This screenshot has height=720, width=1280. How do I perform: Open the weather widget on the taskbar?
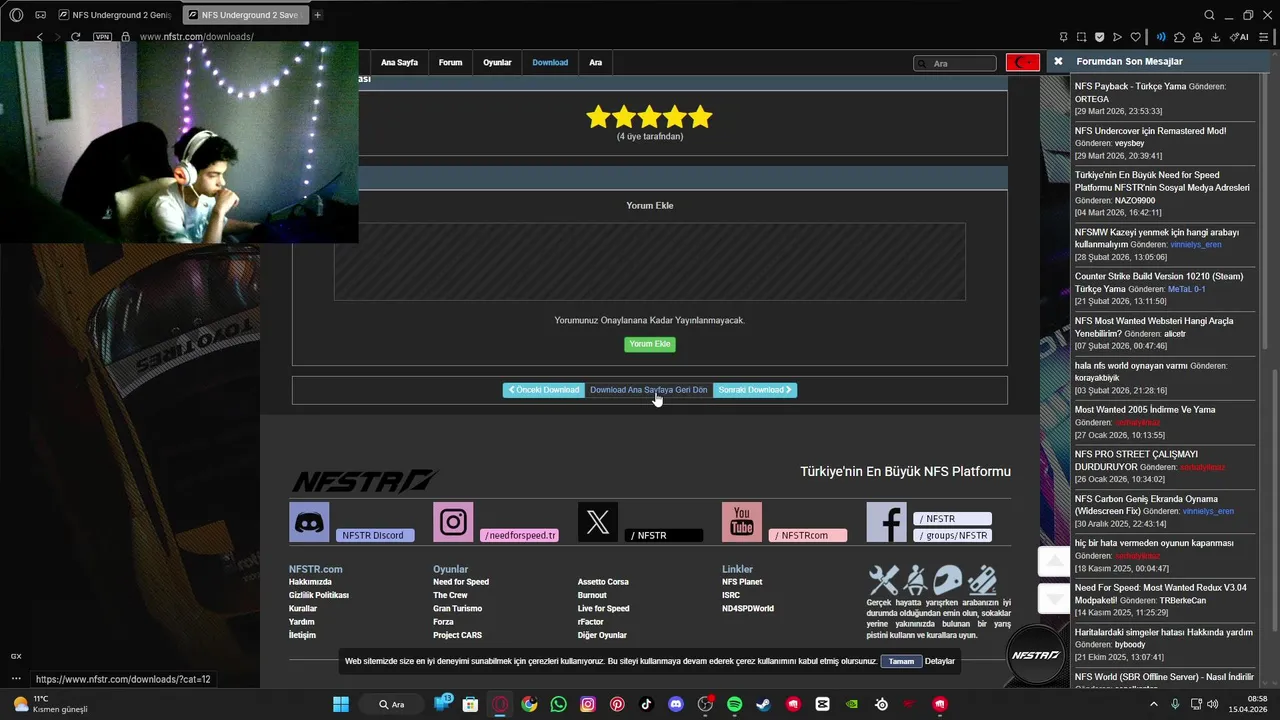pos(50,704)
